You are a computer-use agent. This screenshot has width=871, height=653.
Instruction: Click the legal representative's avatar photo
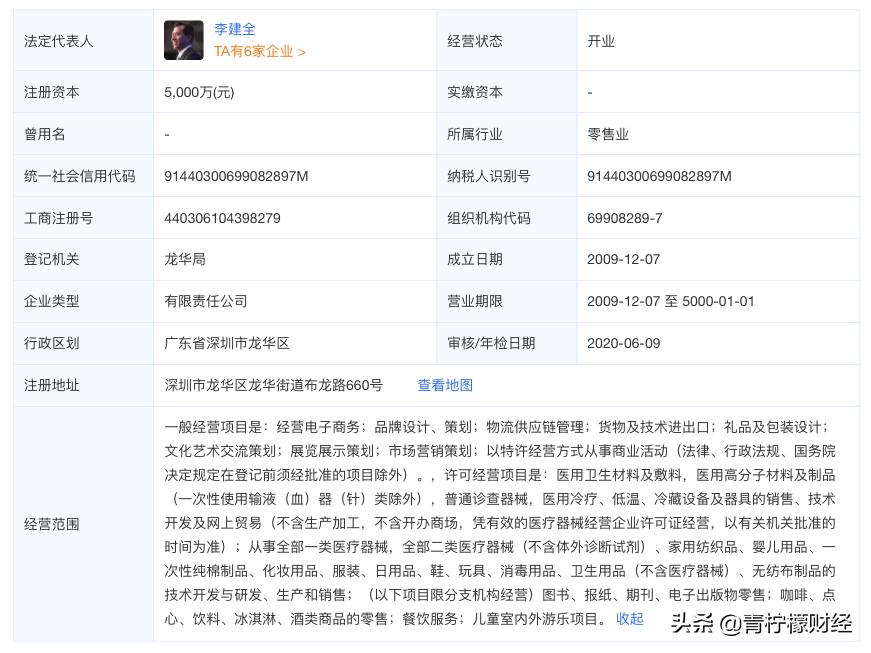(x=183, y=40)
